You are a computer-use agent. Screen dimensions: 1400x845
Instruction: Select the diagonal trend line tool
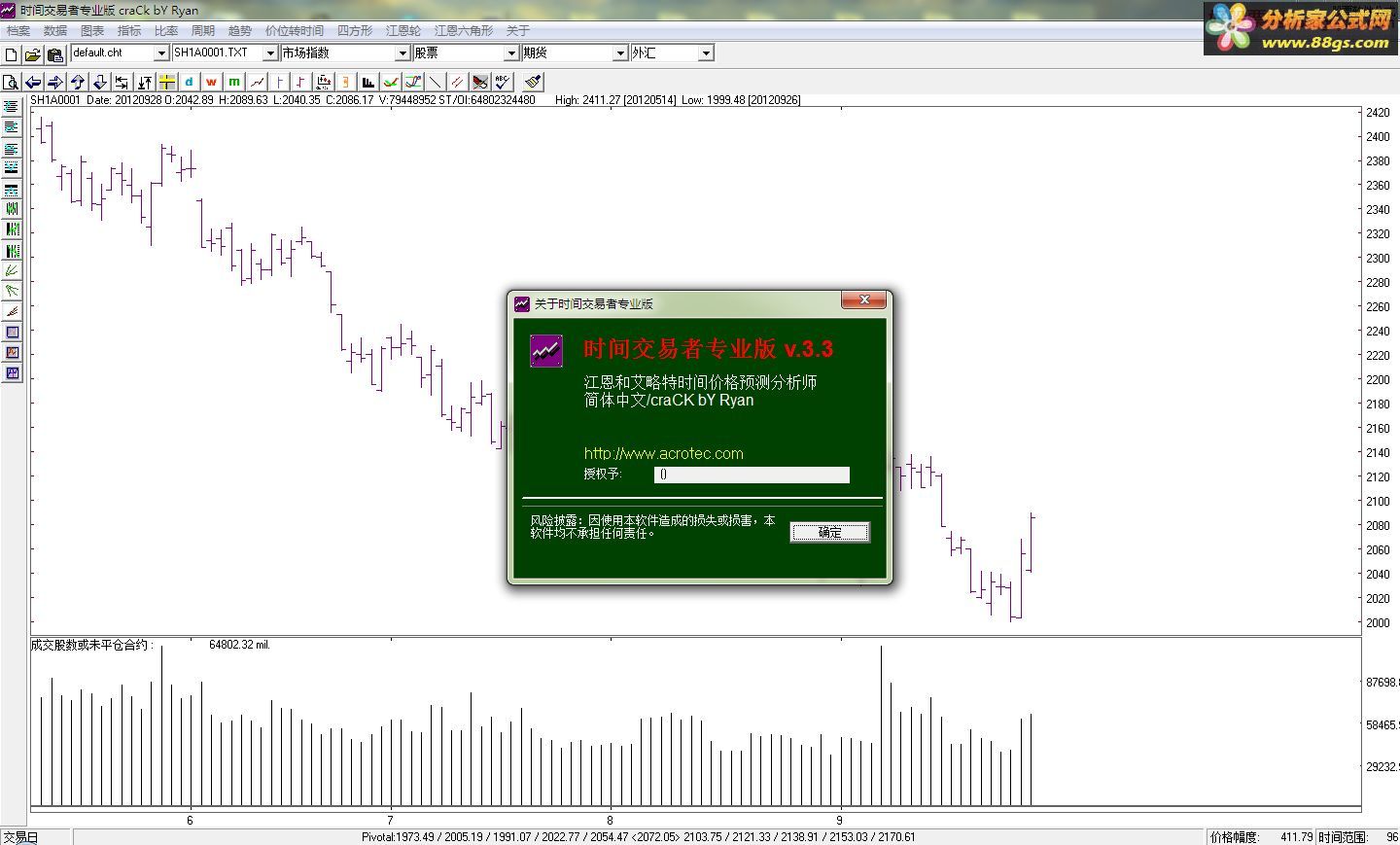[x=436, y=83]
